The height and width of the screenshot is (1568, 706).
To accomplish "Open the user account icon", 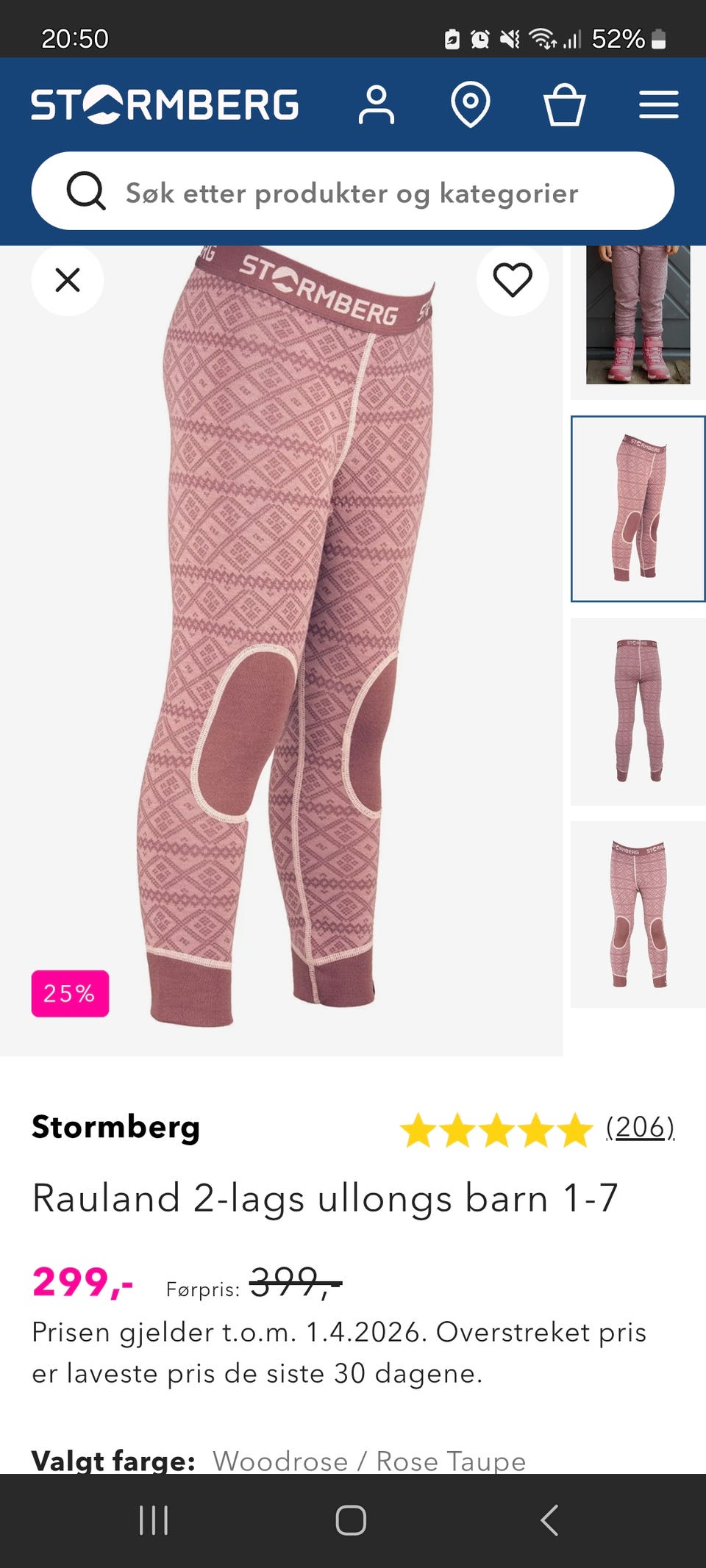I will [377, 104].
